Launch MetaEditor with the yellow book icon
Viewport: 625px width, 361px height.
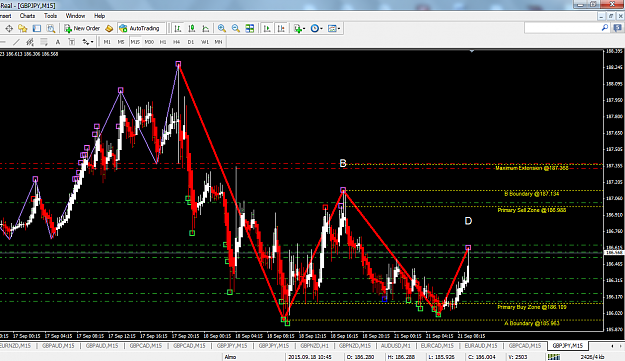(109, 28)
